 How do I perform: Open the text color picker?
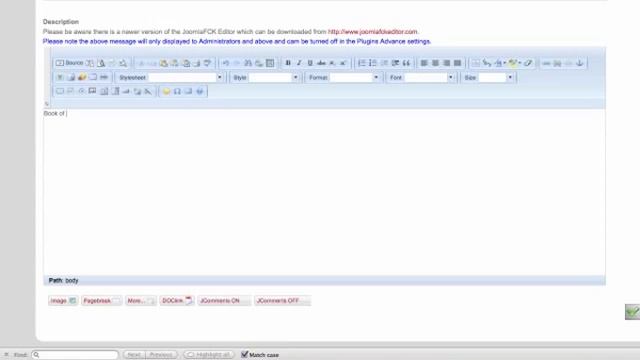500,63
